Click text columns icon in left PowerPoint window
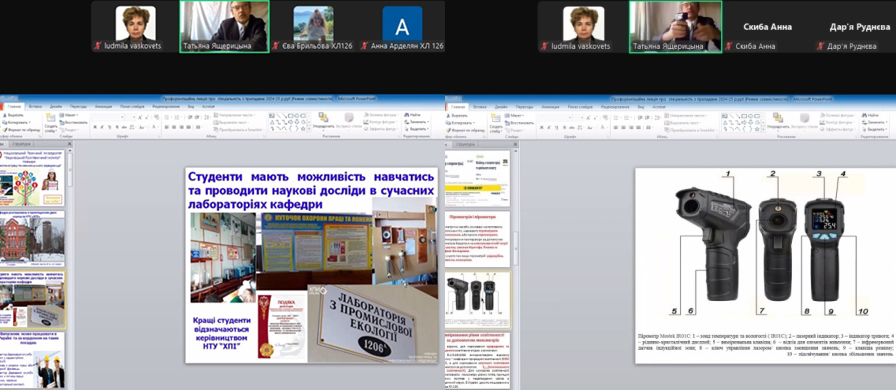 click(x=199, y=127)
